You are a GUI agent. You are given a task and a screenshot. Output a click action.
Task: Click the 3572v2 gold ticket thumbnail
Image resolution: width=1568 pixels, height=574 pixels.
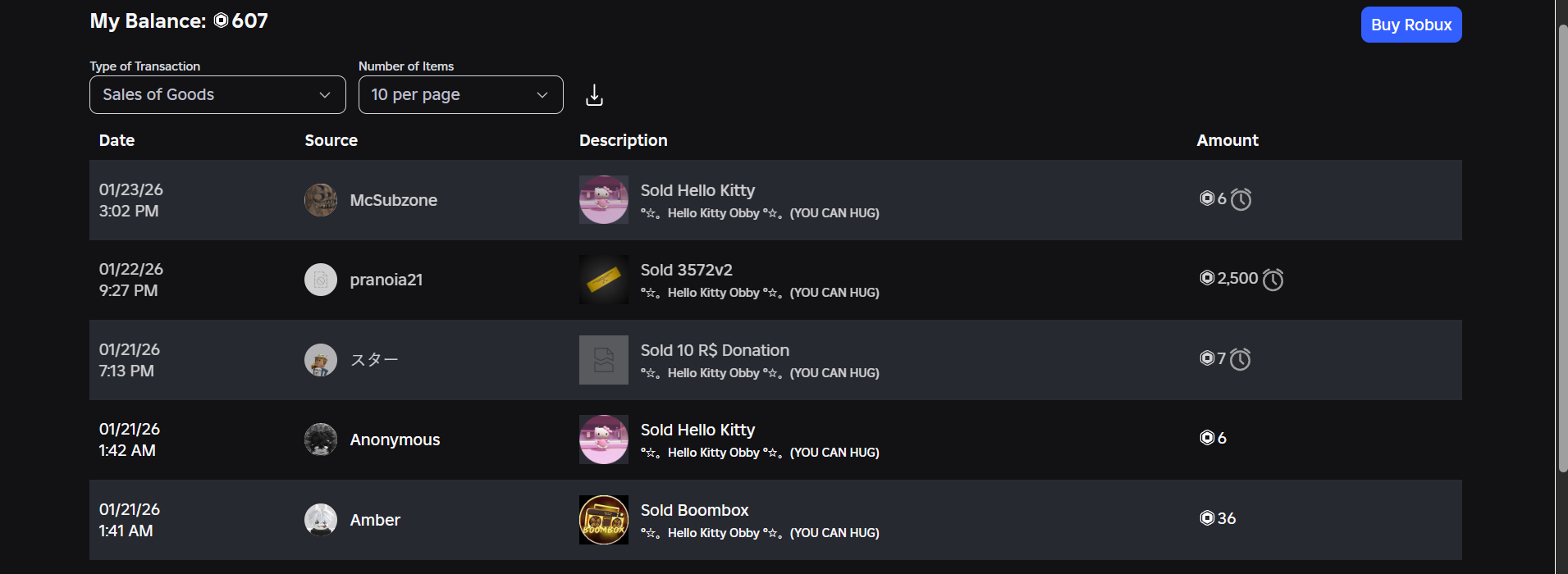(x=604, y=280)
